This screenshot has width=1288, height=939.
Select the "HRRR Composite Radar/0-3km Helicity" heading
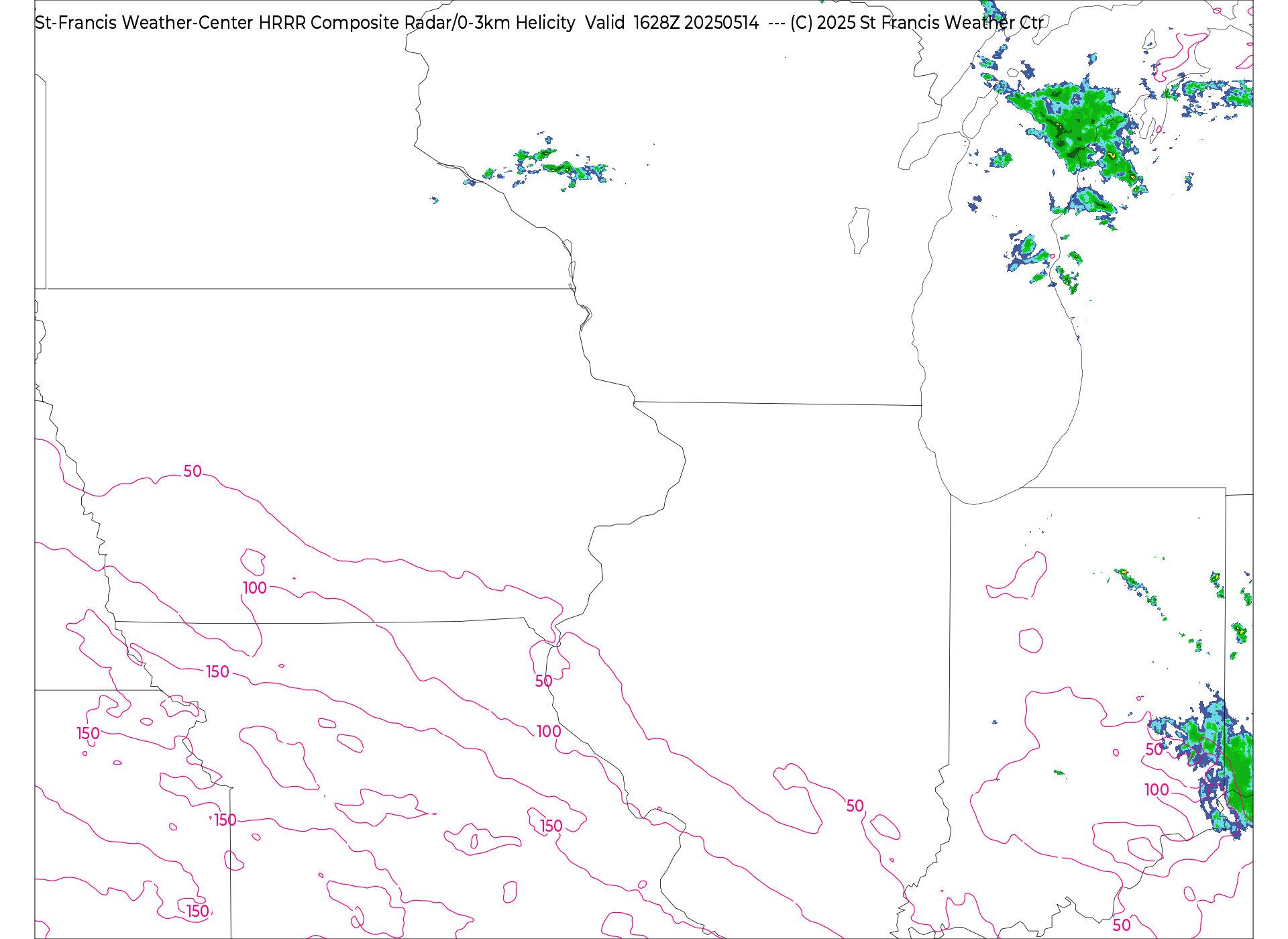coord(417,23)
